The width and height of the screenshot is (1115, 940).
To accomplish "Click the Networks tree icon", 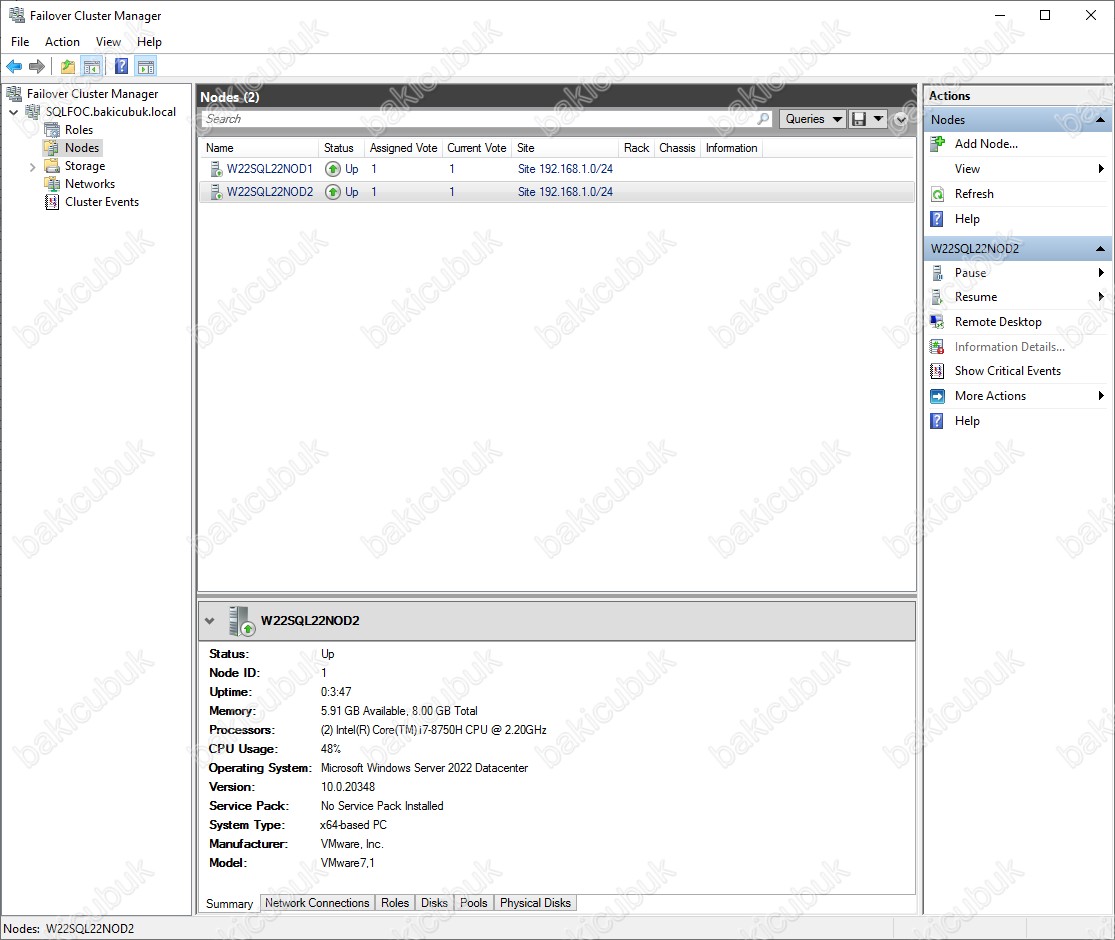I will click(x=52, y=184).
